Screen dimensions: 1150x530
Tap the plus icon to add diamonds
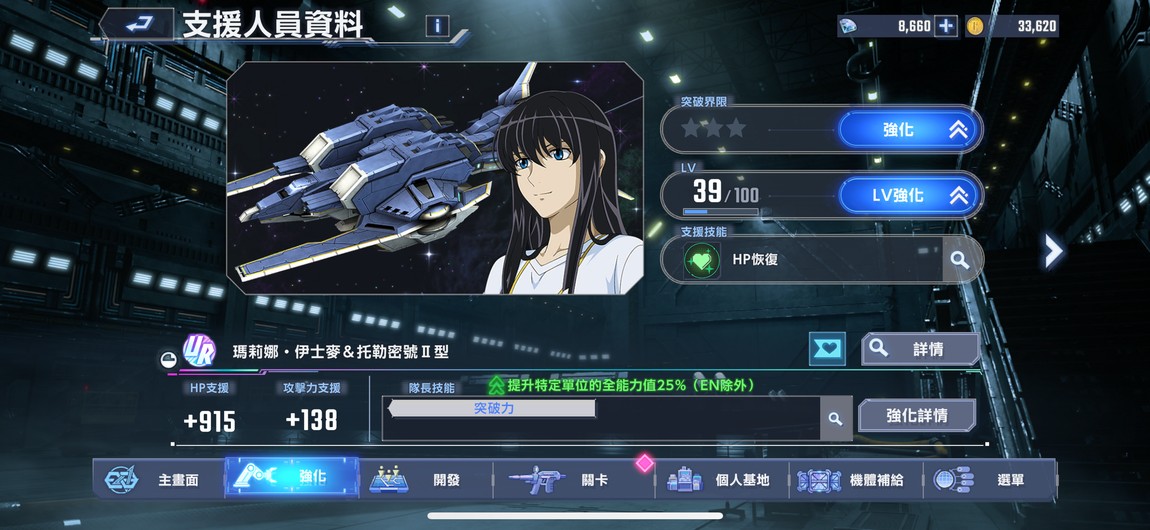pos(946,26)
